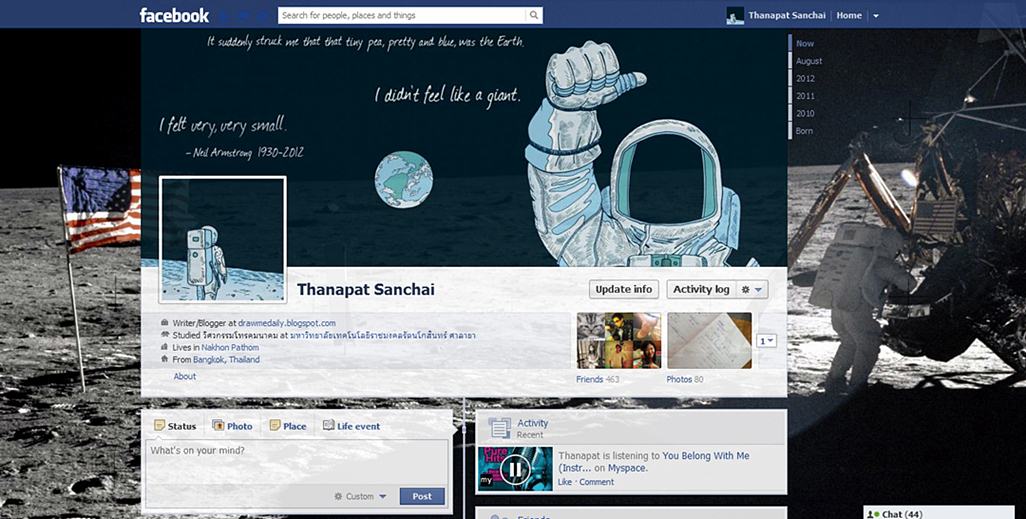Open the university name link

pyautogui.click(x=383, y=335)
